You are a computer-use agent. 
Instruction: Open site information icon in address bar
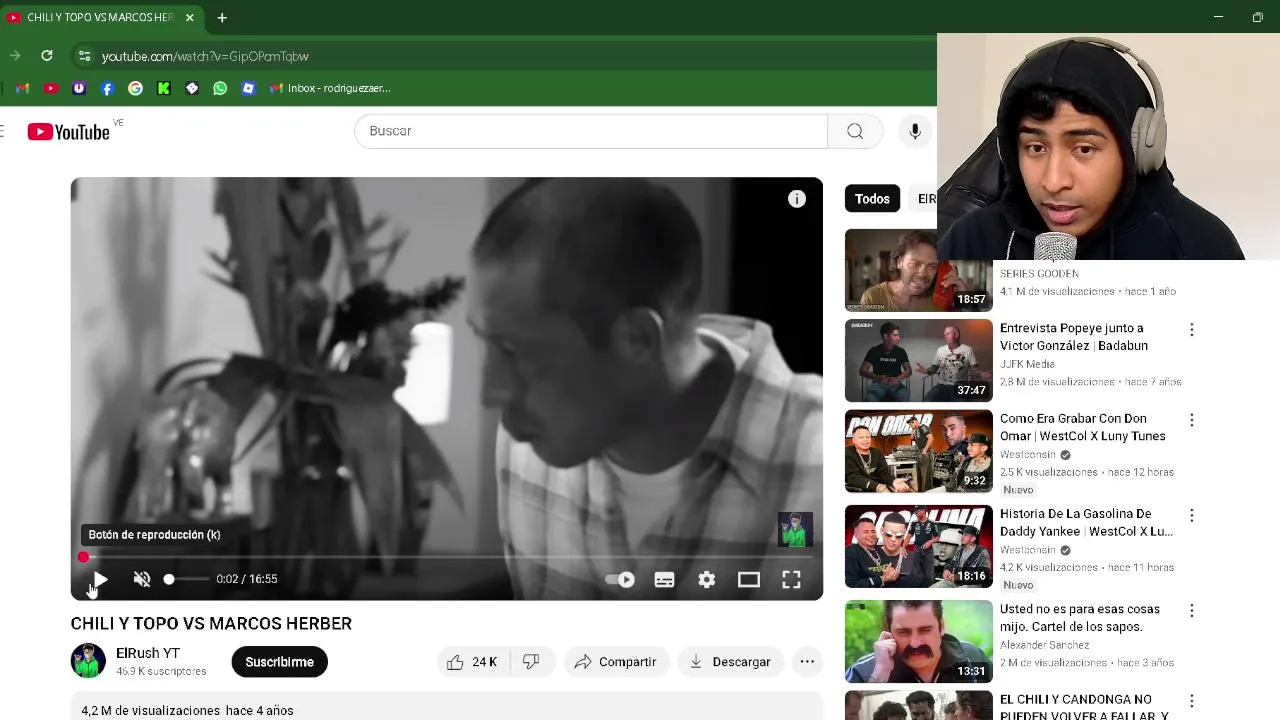(x=84, y=56)
